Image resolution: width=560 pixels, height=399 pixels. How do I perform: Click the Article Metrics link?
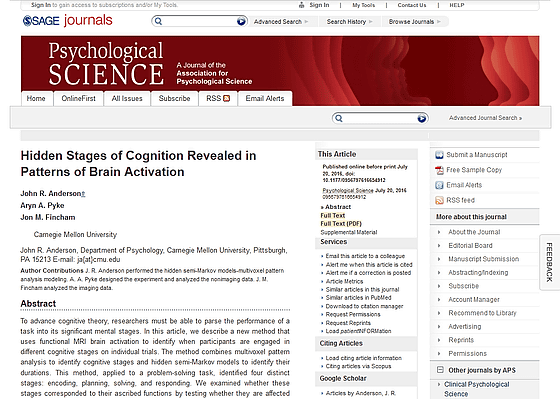coord(344,281)
